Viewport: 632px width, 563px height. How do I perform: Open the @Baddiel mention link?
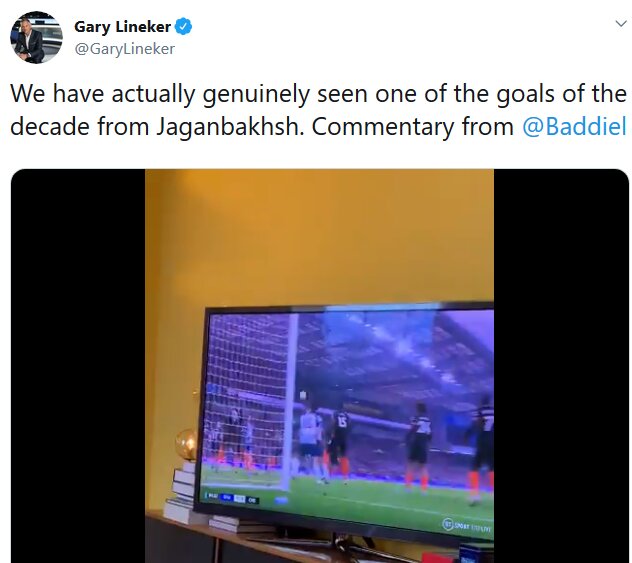pos(574,127)
